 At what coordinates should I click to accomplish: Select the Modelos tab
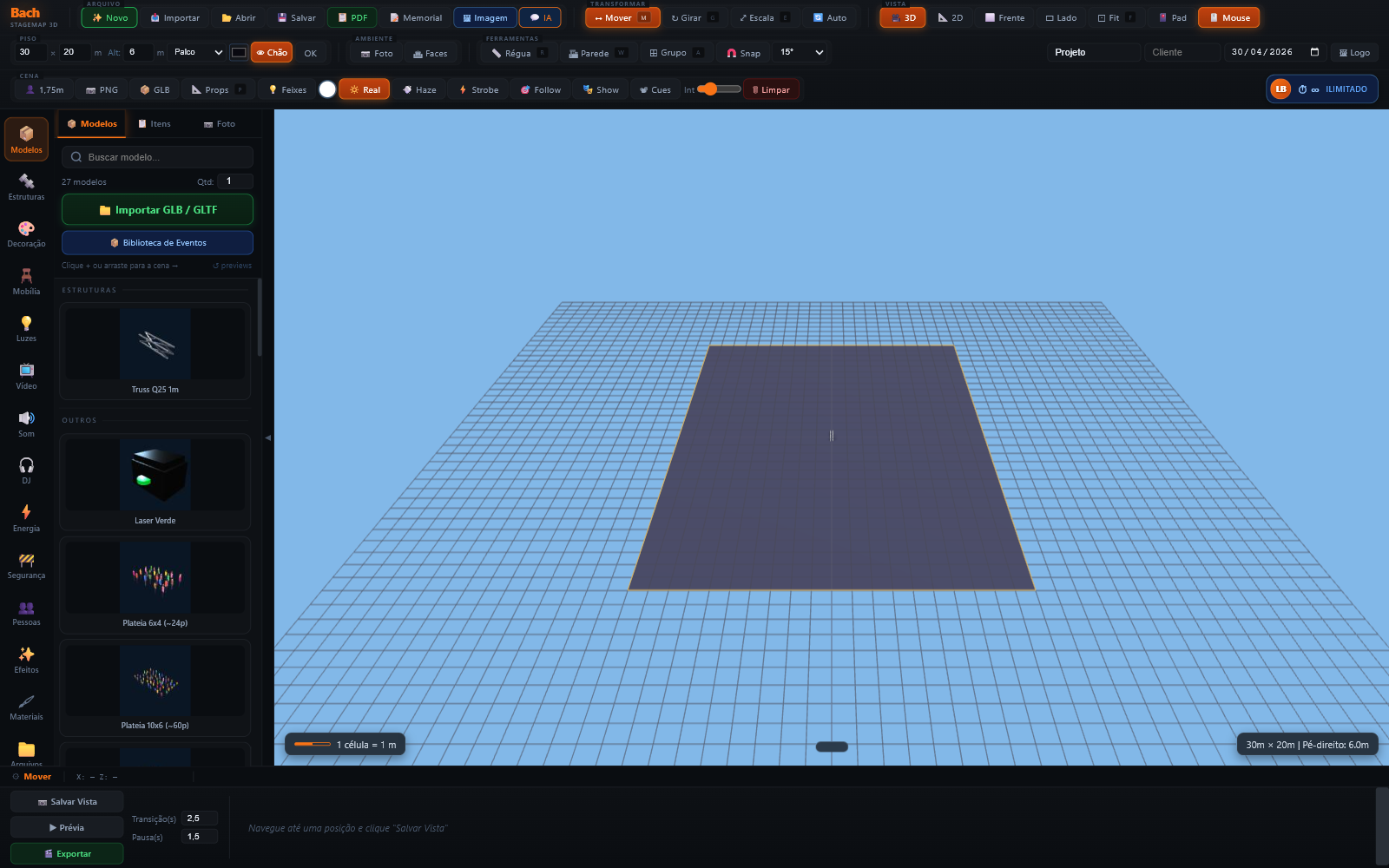click(x=92, y=124)
